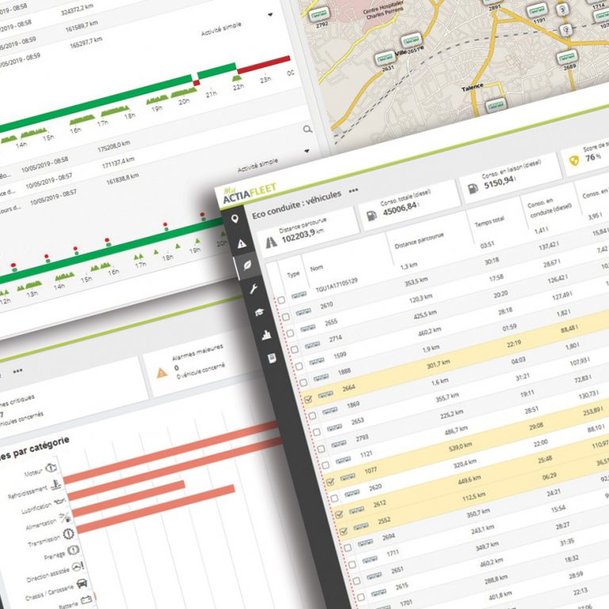
Task: Click the red segment of the upper activity timeline
Action: tap(264, 65)
